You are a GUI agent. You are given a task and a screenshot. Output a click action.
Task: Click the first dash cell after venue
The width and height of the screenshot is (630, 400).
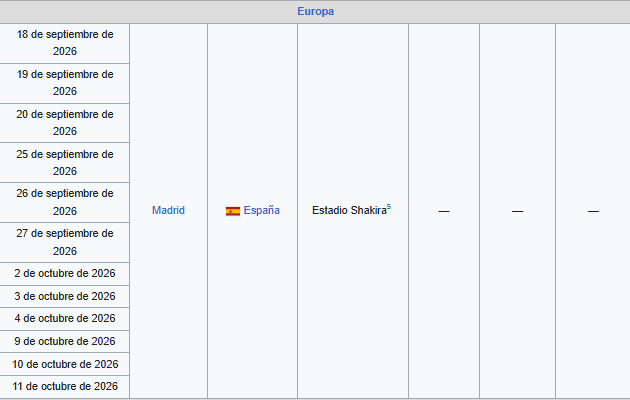click(444, 211)
